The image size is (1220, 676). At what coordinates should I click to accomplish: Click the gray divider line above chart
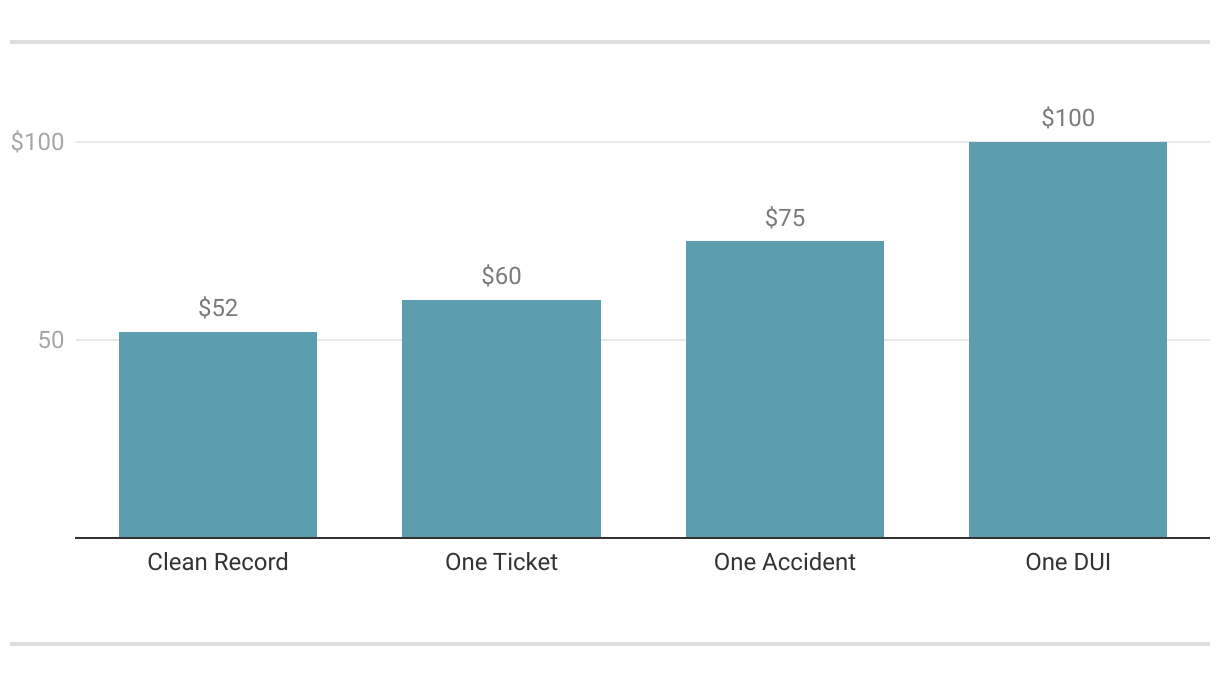[610, 42]
